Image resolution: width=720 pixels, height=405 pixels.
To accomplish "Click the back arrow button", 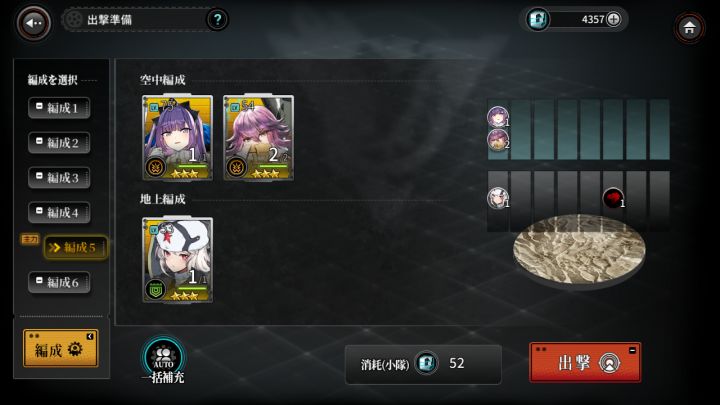I will coord(33,22).
